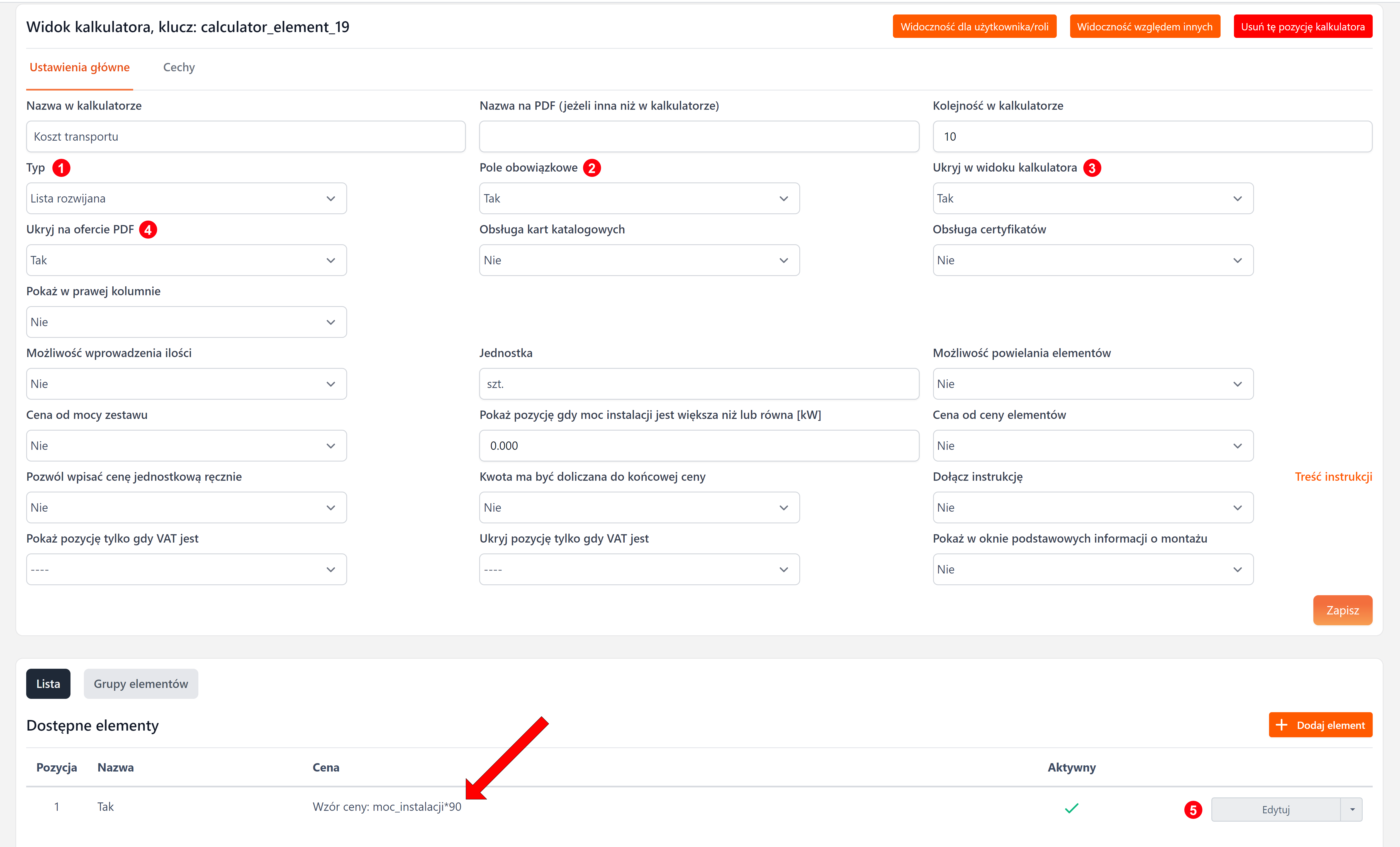Expand Cena od mocy zestawu select
The width and height of the screenshot is (1400, 847).
(x=186, y=446)
